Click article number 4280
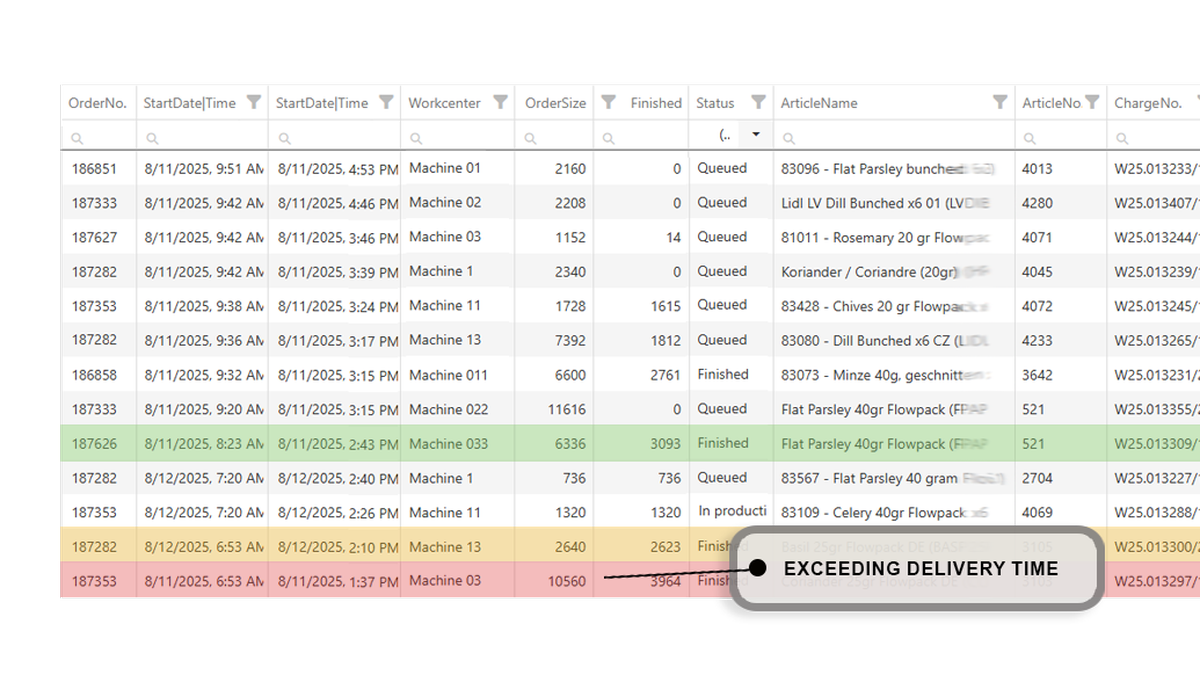The width and height of the screenshot is (1200, 675). 1037,203
